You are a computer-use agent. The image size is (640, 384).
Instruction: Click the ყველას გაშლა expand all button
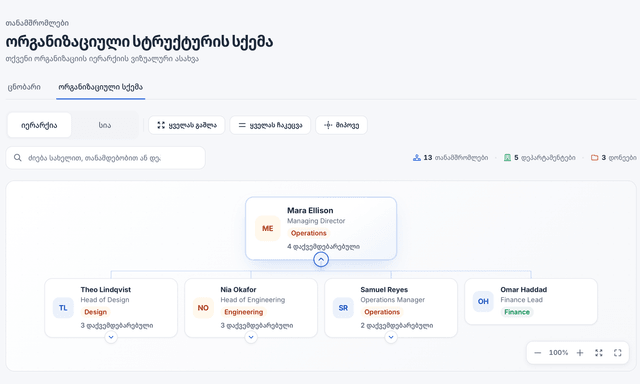(187, 125)
